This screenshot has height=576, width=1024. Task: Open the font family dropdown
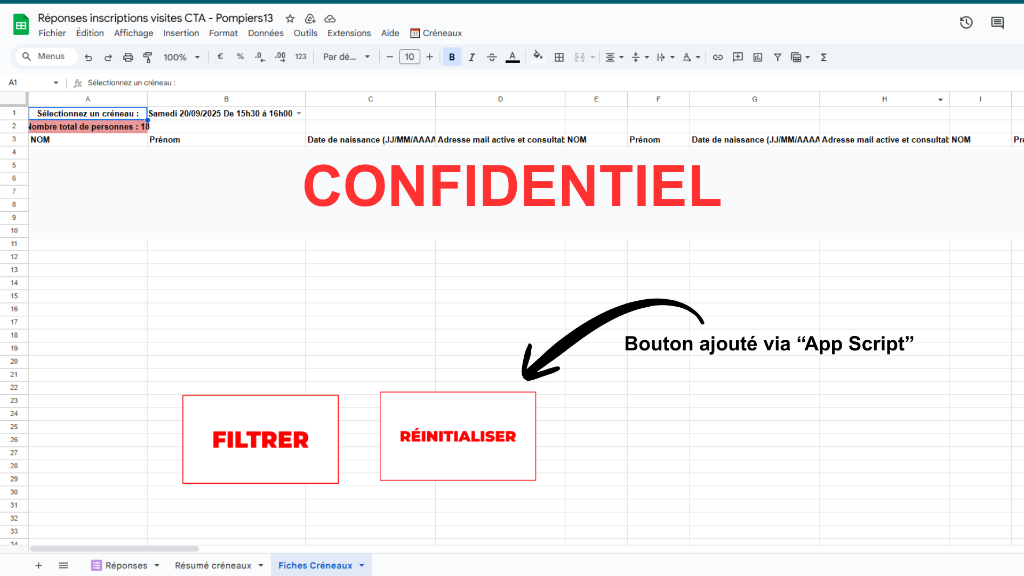(x=346, y=57)
